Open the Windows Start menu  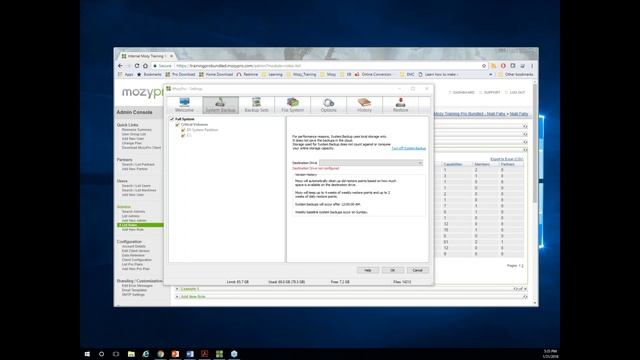click(x=87, y=354)
